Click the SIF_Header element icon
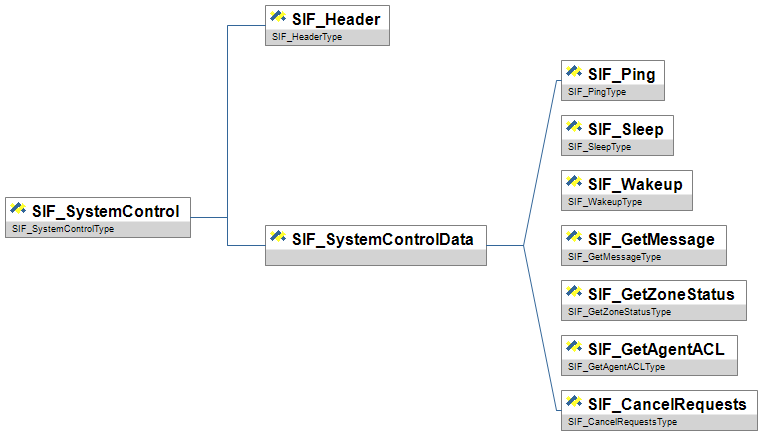This screenshot has width=762, height=435. (278, 18)
